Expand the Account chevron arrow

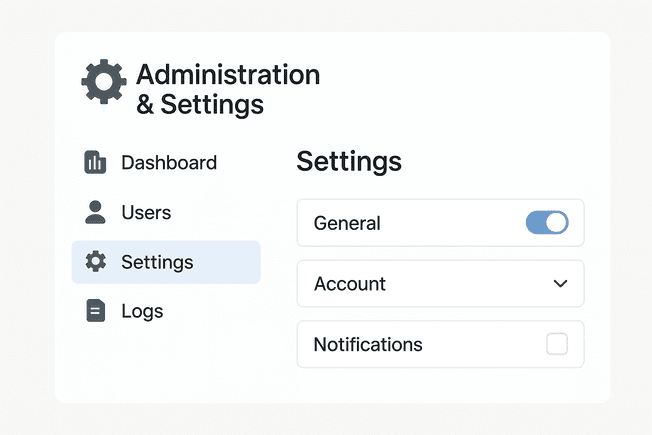tap(560, 284)
